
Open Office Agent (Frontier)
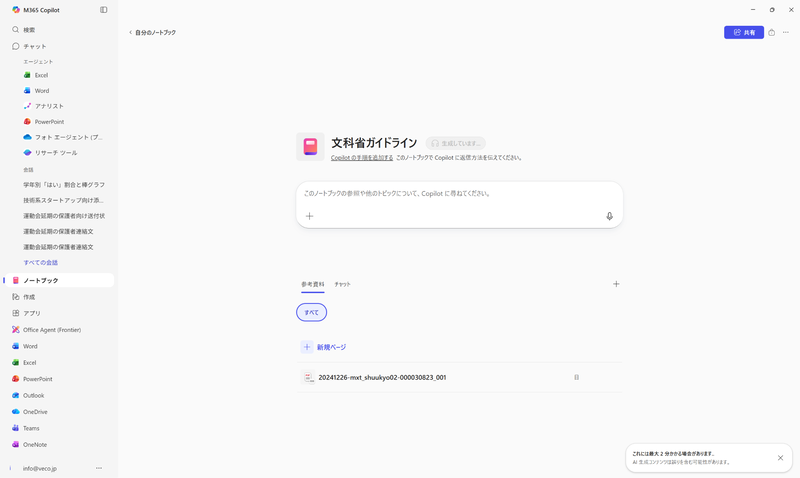59,330
